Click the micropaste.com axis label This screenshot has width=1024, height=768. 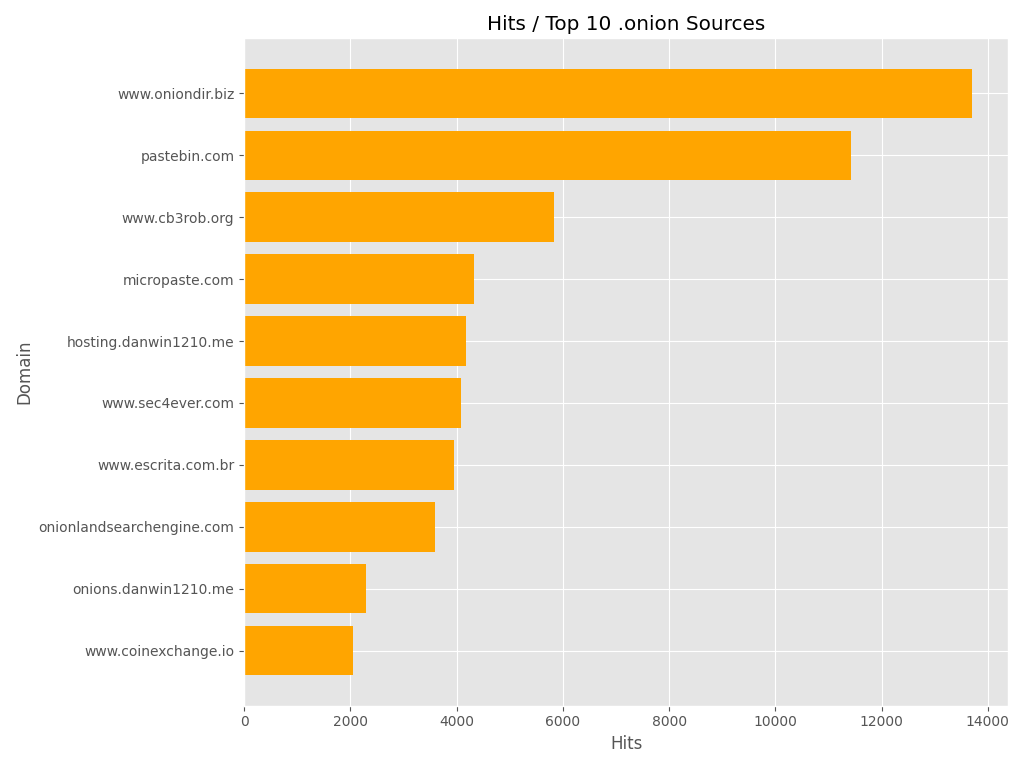178,280
